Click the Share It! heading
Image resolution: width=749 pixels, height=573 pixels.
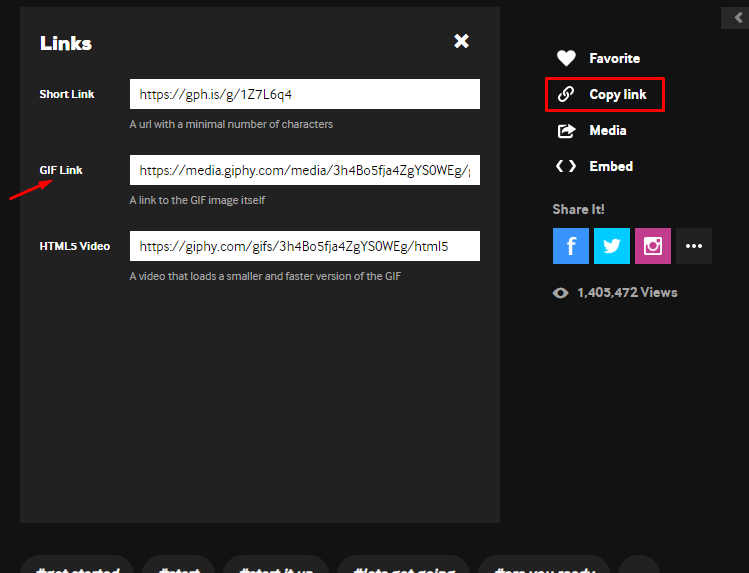click(x=578, y=209)
